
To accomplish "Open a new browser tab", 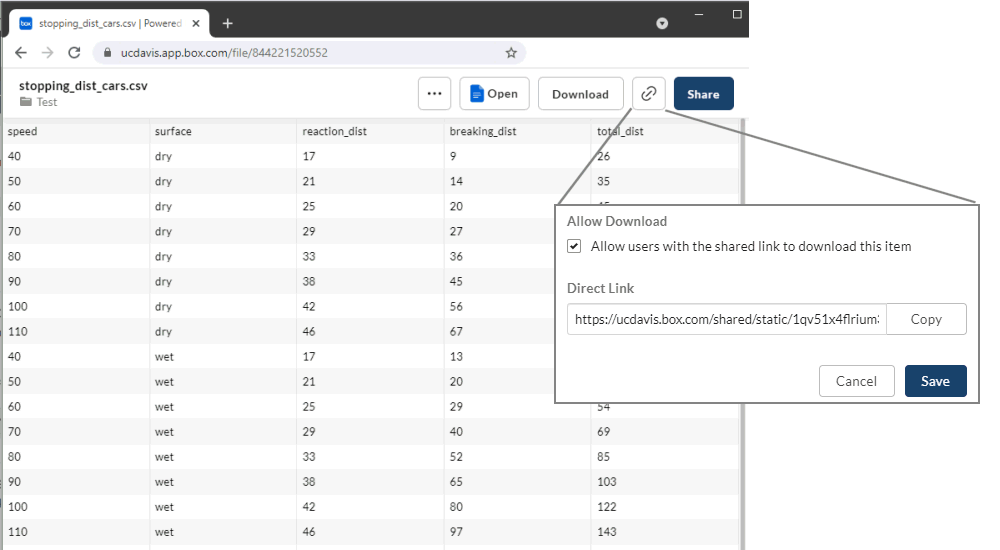I will coord(228,23).
